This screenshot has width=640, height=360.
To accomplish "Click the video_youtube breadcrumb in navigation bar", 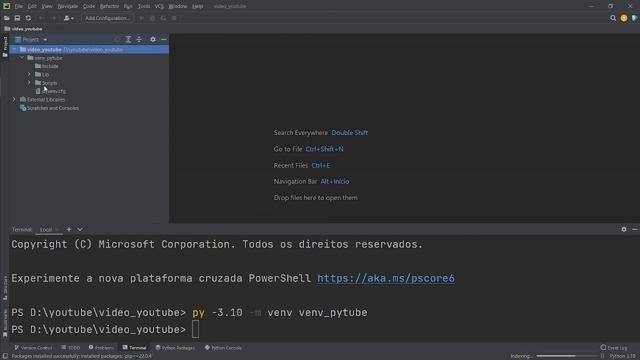I will coord(23,29).
